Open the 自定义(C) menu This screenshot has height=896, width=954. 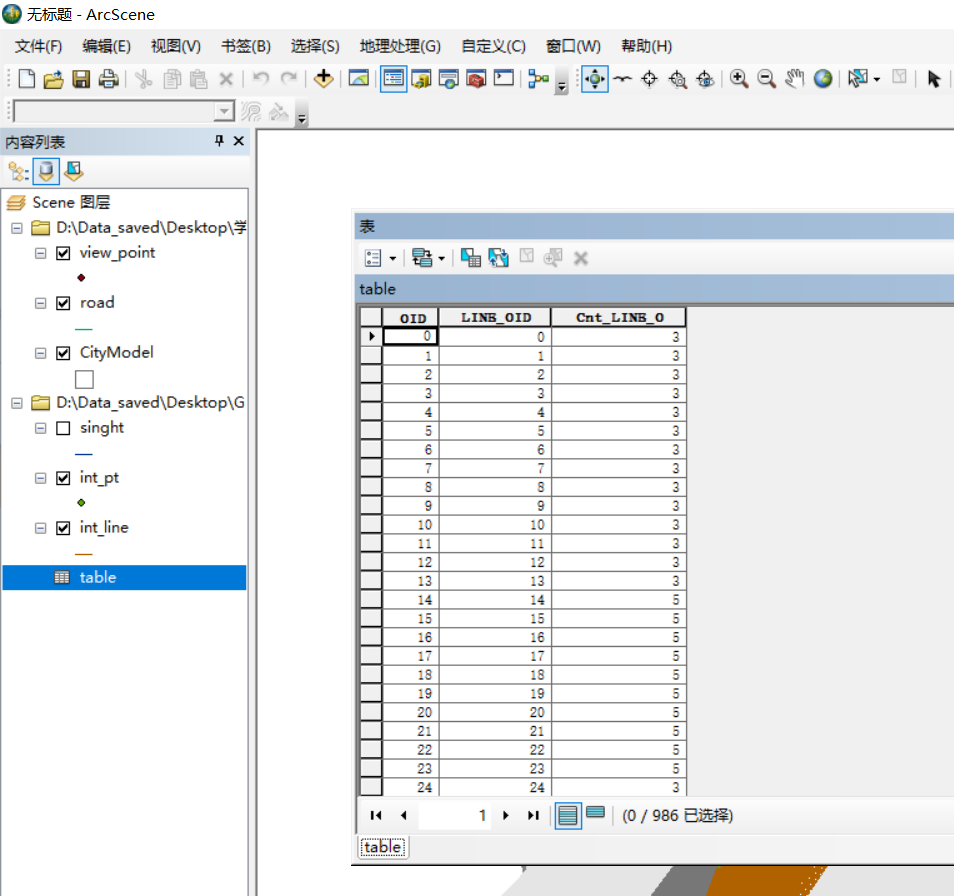[493, 46]
